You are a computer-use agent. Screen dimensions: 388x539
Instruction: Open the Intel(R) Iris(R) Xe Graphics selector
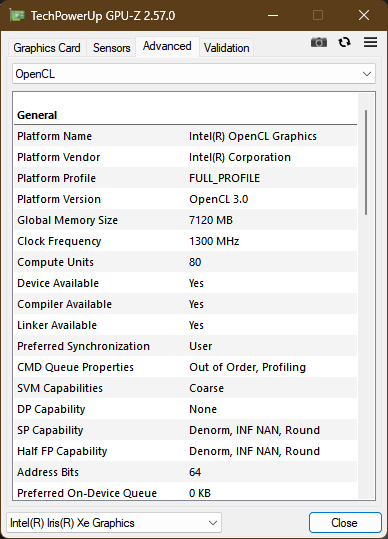pos(114,523)
